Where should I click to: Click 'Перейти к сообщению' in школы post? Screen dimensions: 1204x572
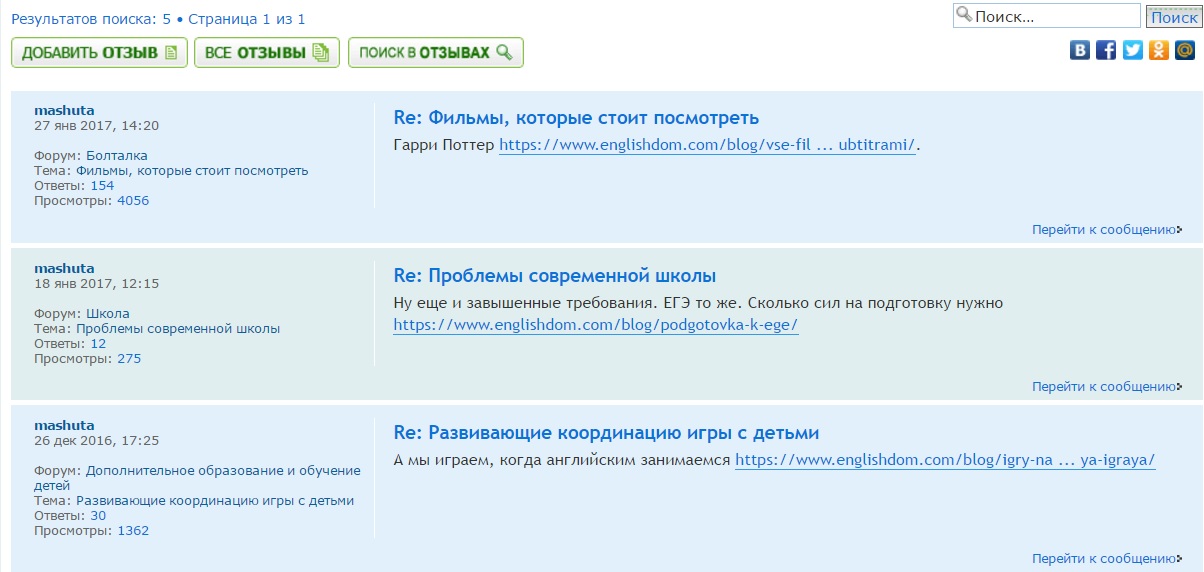pos(1106,386)
